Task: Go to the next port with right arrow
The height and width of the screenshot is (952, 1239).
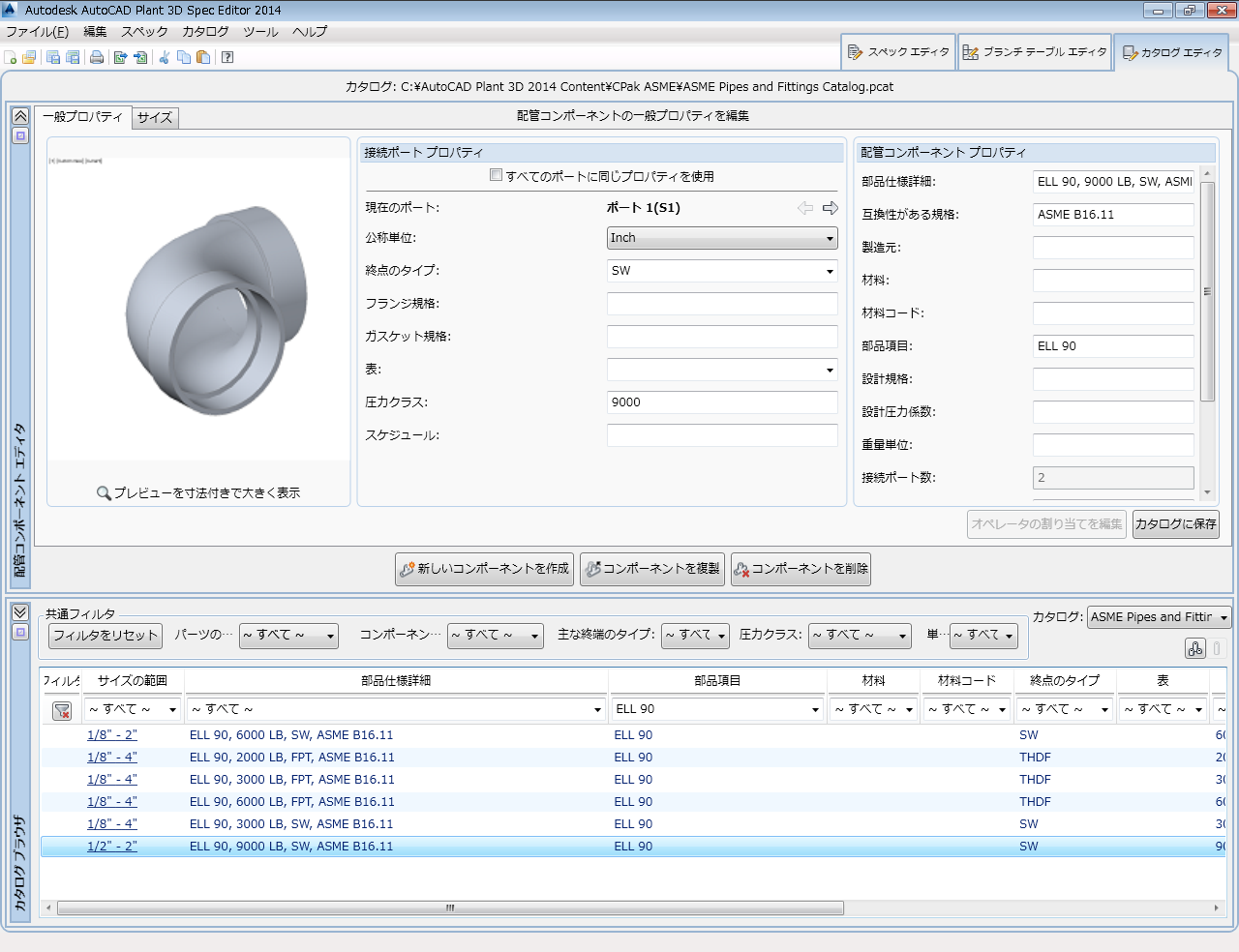Action: 831,208
